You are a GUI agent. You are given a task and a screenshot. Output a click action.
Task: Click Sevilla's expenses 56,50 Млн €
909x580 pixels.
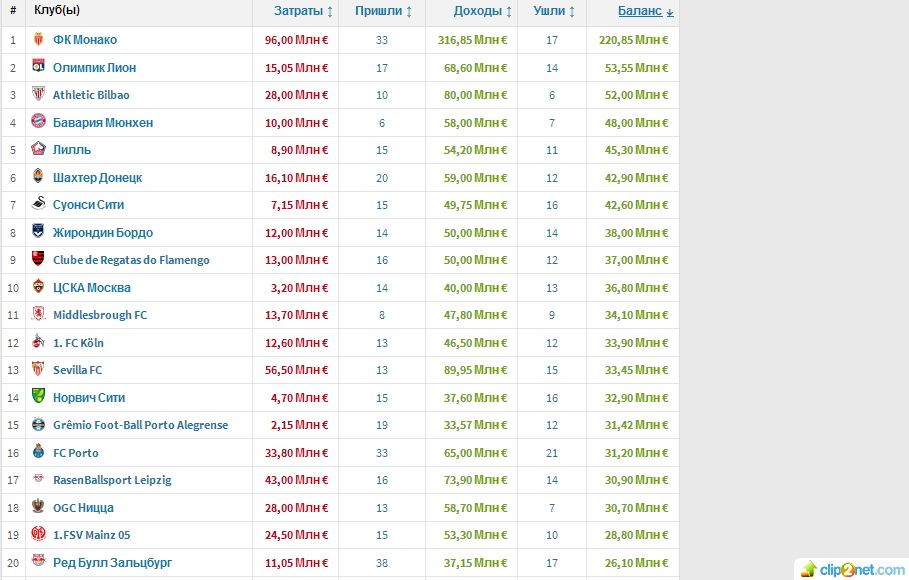(296, 370)
